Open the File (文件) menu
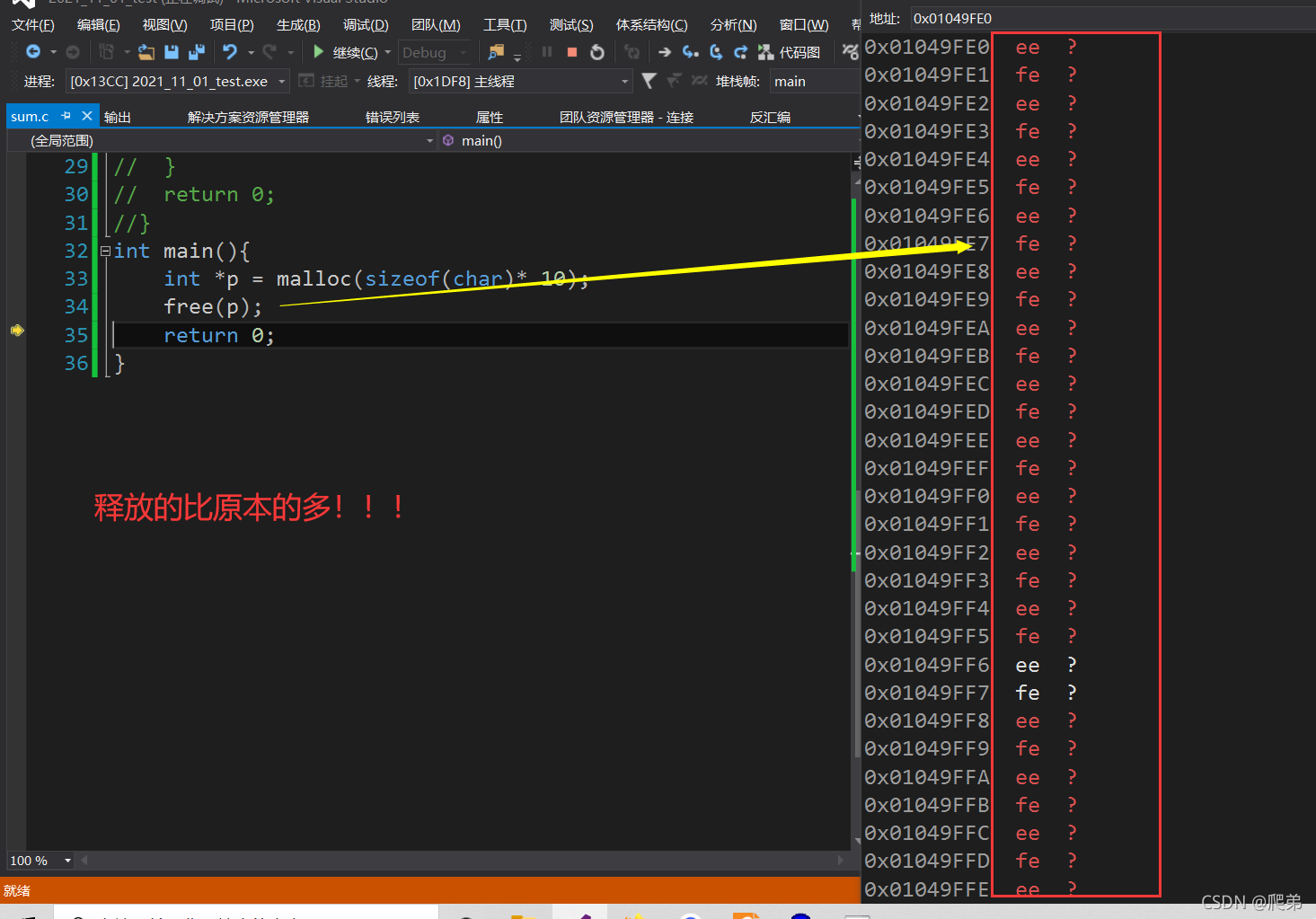 point(33,24)
